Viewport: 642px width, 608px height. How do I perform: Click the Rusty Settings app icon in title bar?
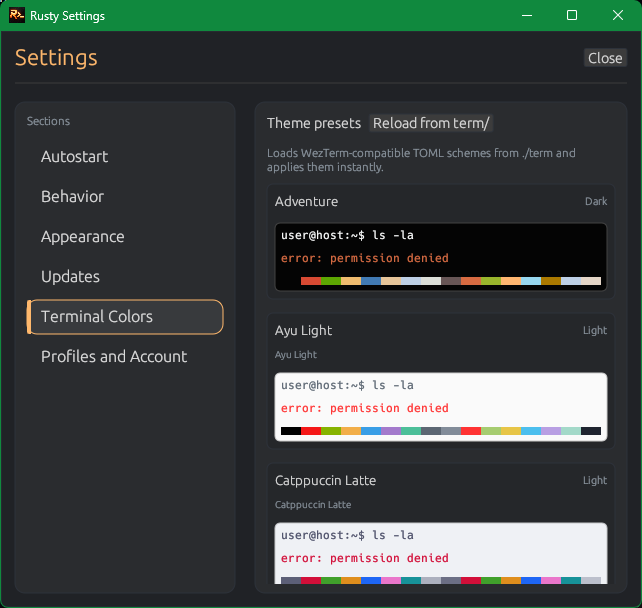(17, 16)
